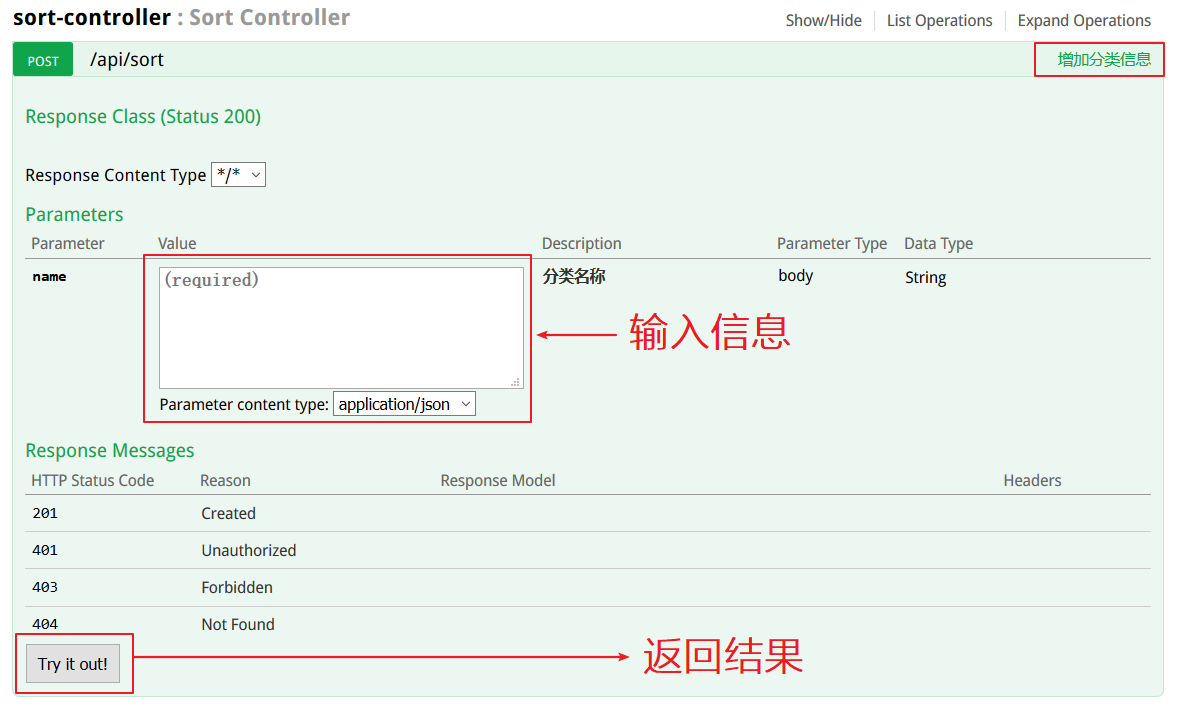This screenshot has width=1181, height=711.
Task: Click the body parameter type value
Action: pyautogui.click(x=795, y=276)
